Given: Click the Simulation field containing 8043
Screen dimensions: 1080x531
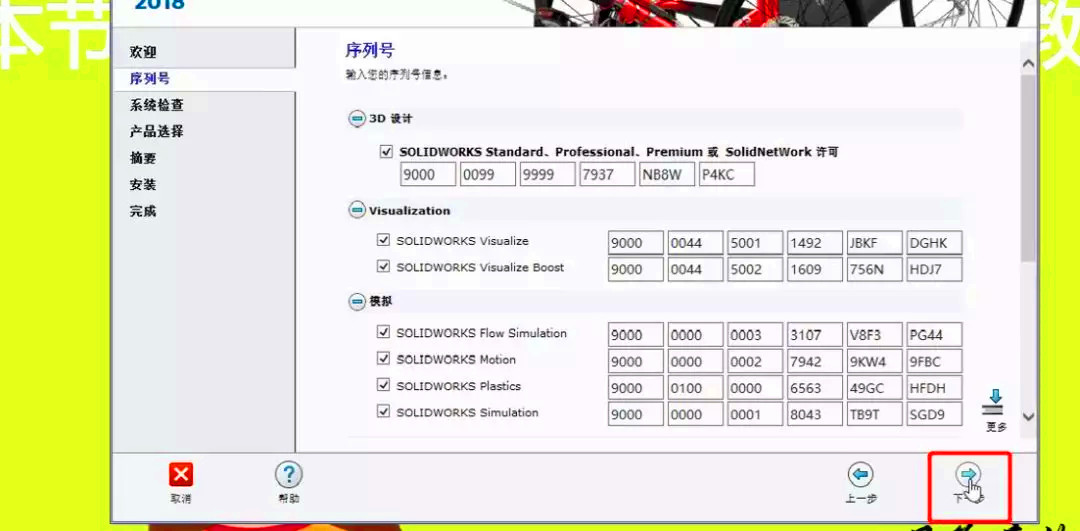Looking at the screenshot, I should click(815, 414).
